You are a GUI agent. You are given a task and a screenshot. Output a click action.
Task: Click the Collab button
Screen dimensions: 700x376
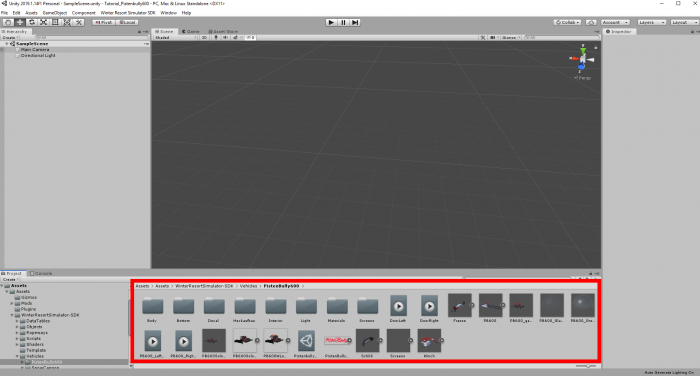[567, 22]
